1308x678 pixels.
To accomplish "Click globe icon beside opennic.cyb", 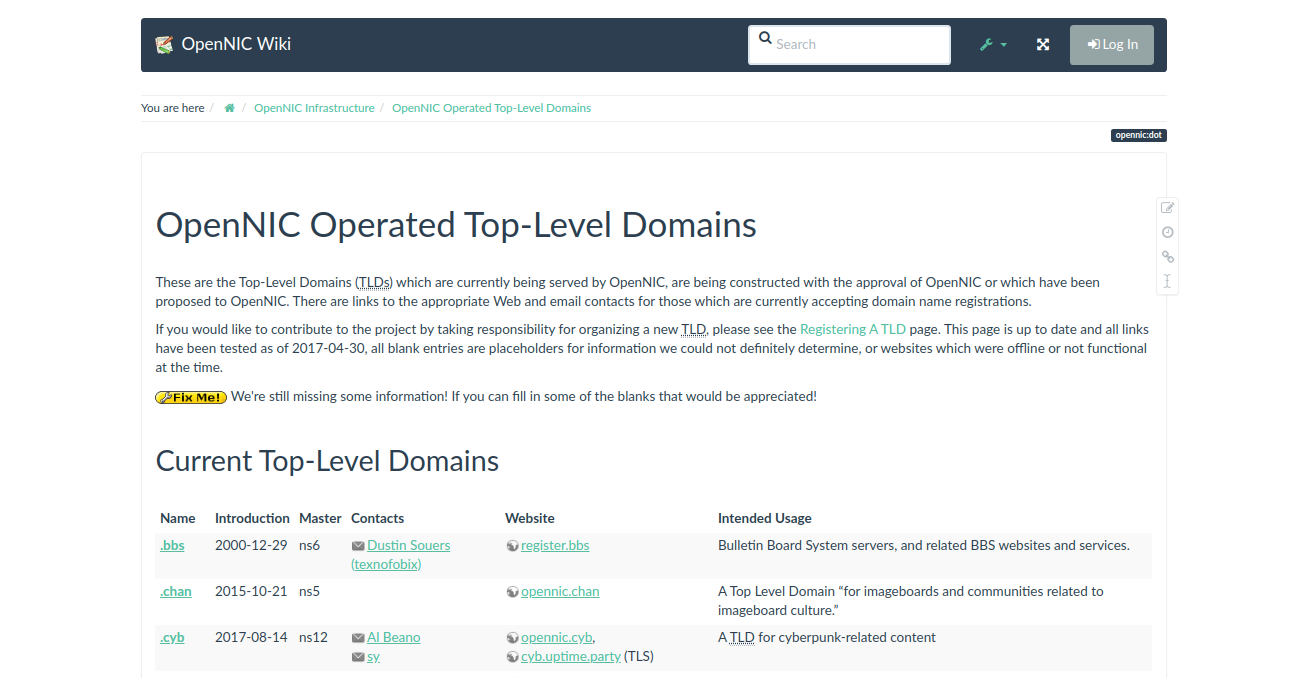I will tap(512, 638).
